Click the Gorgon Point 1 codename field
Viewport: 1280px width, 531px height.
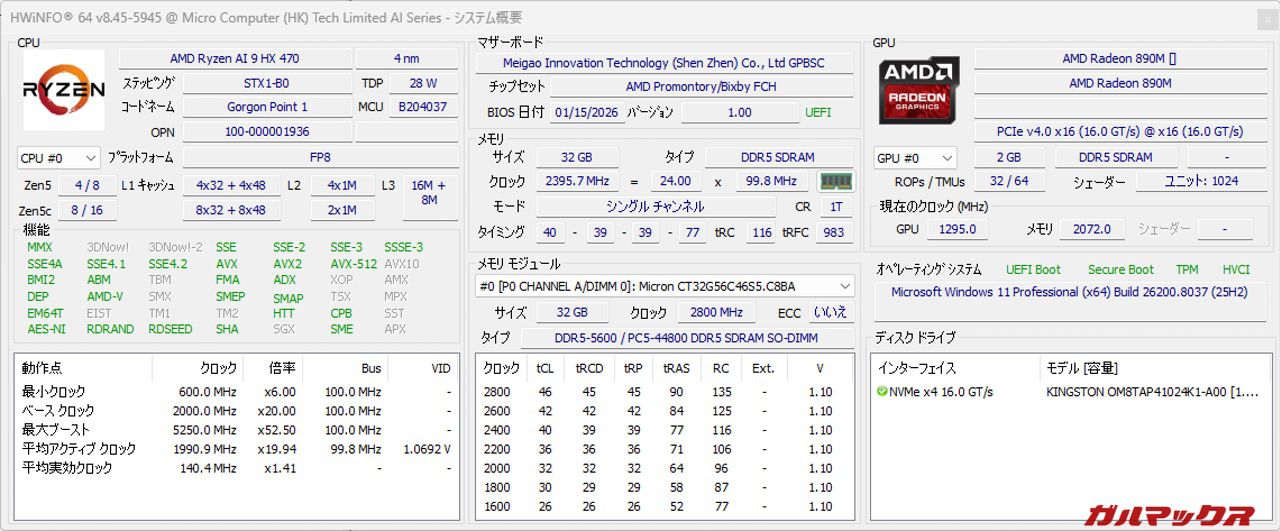click(267, 107)
